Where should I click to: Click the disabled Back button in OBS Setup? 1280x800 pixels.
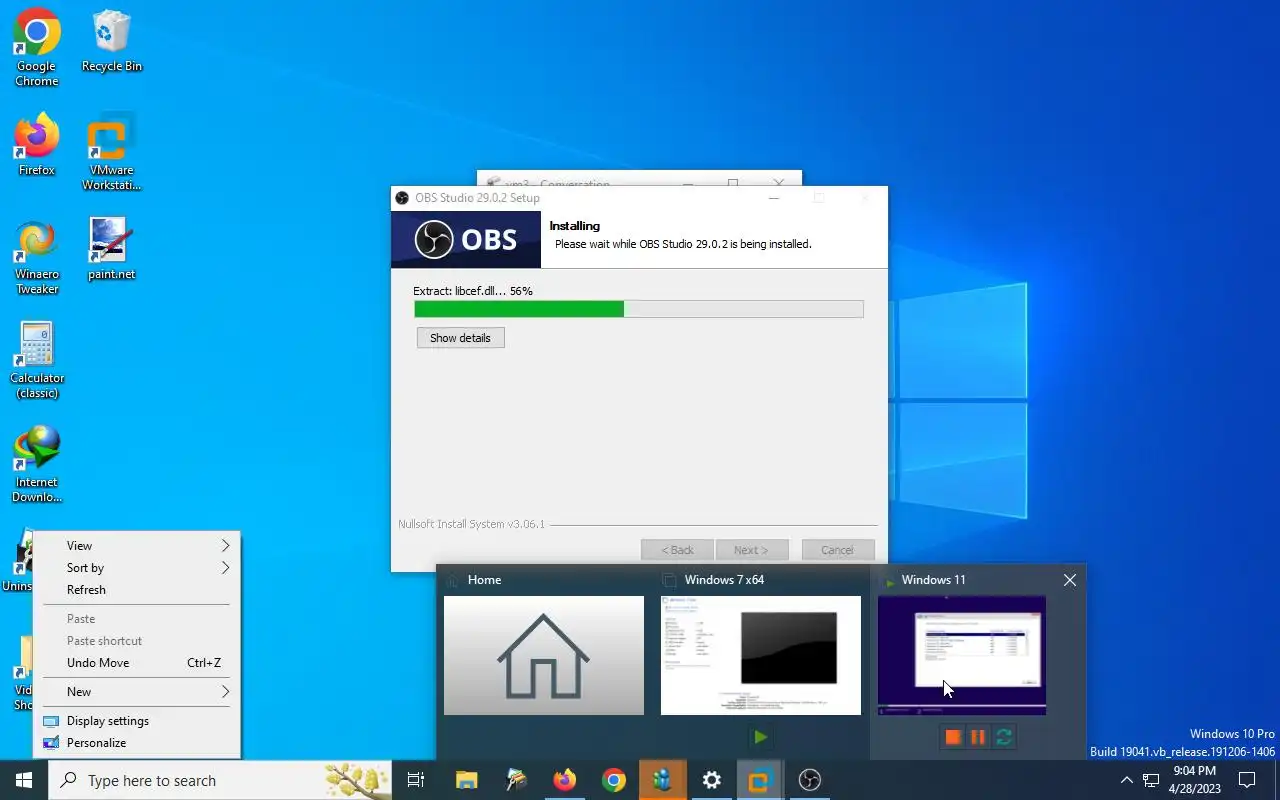coord(677,550)
